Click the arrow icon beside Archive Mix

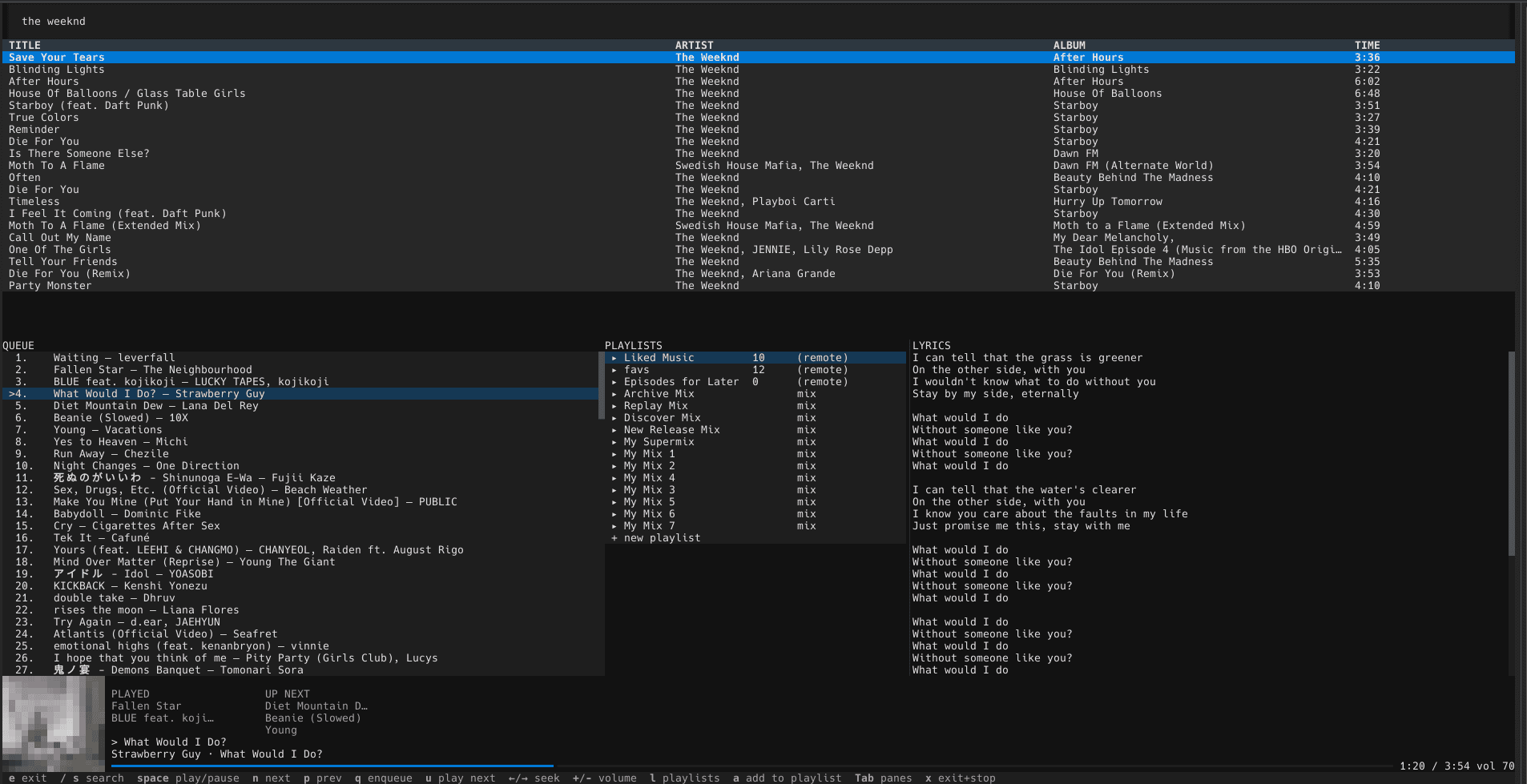coord(614,394)
